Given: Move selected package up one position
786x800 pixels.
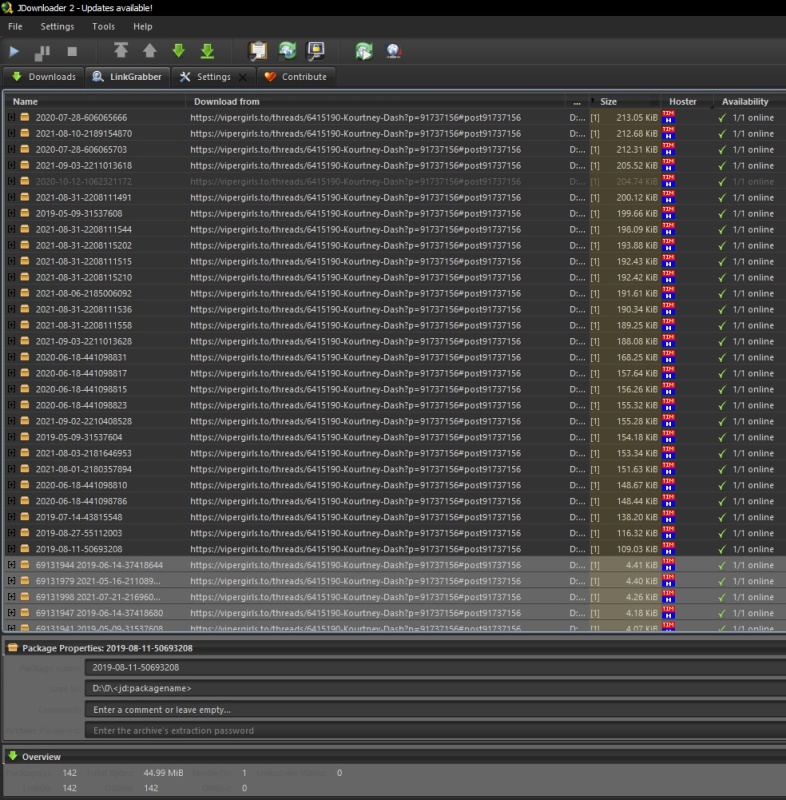Looking at the screenshot, I should pos(149,50).
